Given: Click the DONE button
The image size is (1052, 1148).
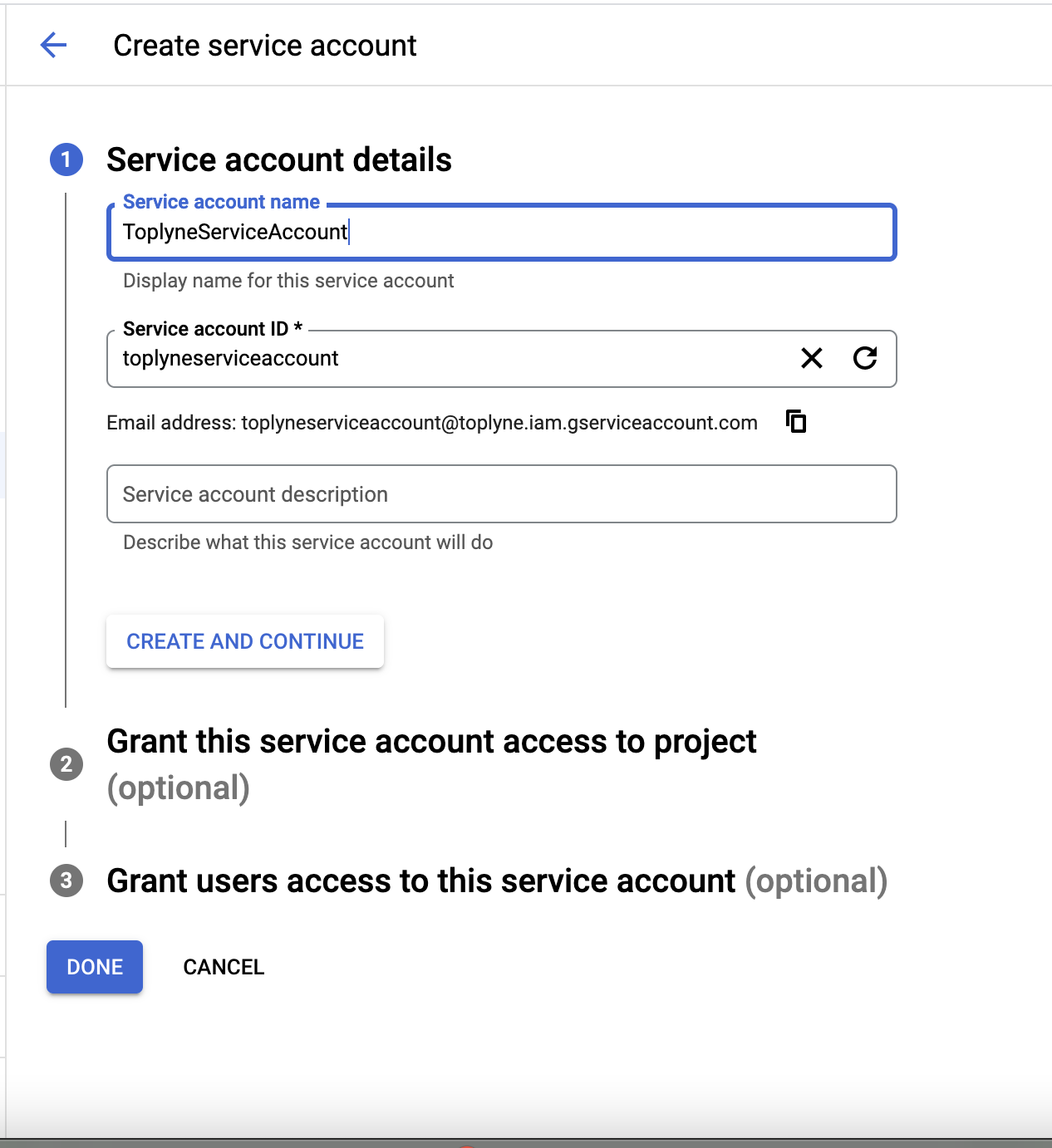Looking at the screenshot, I should (x=95, y=967).
